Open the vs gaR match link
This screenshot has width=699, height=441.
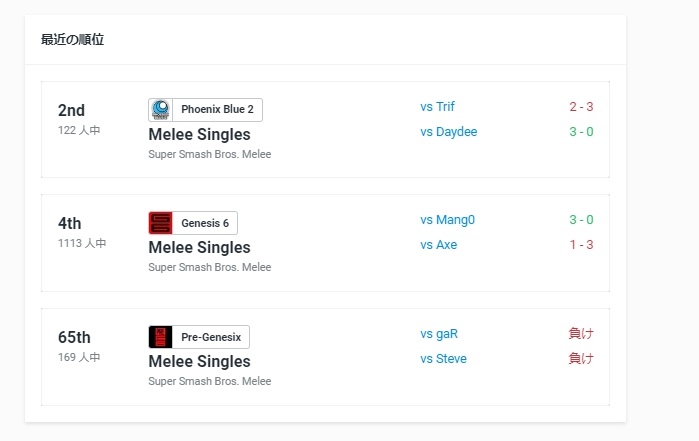[439, 334]
